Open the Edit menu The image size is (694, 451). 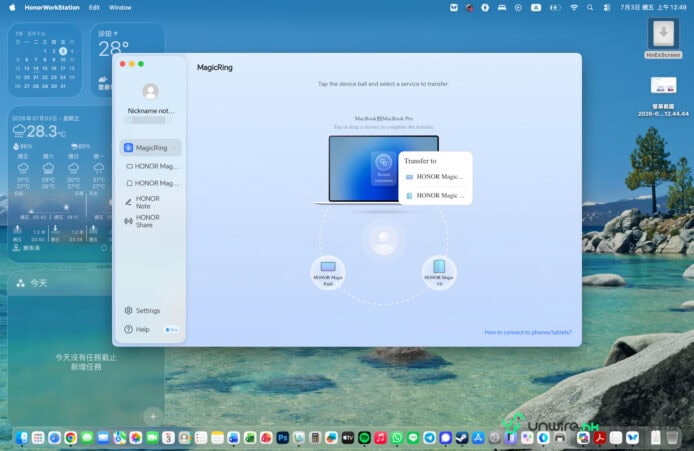pos(94,8)
